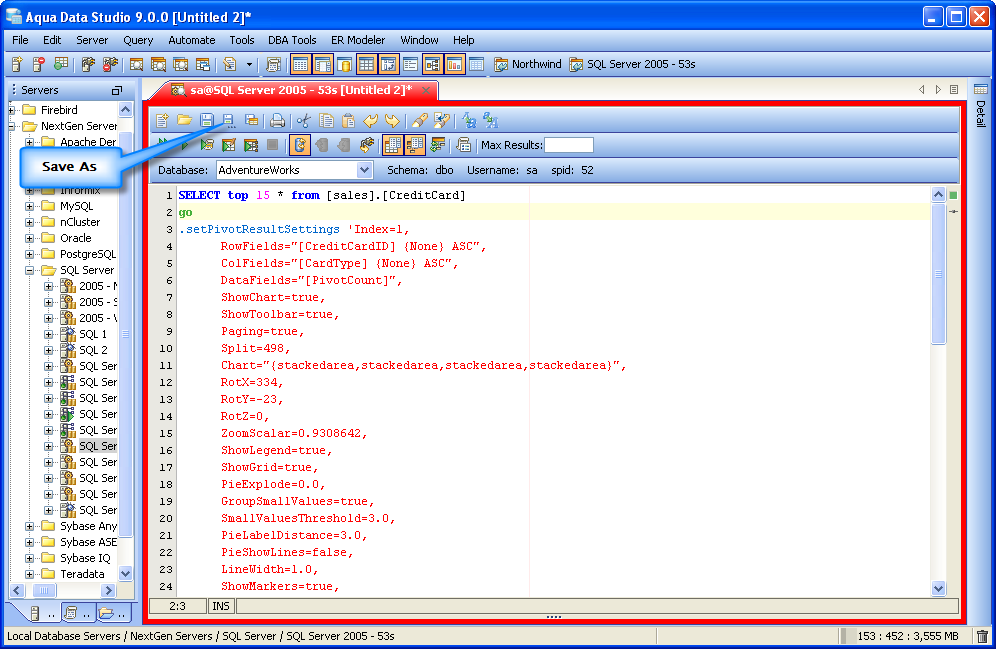Click the script settings icon before Max Results
The height and width of the screenshot is (649, 996).
[x=464, y=145]
